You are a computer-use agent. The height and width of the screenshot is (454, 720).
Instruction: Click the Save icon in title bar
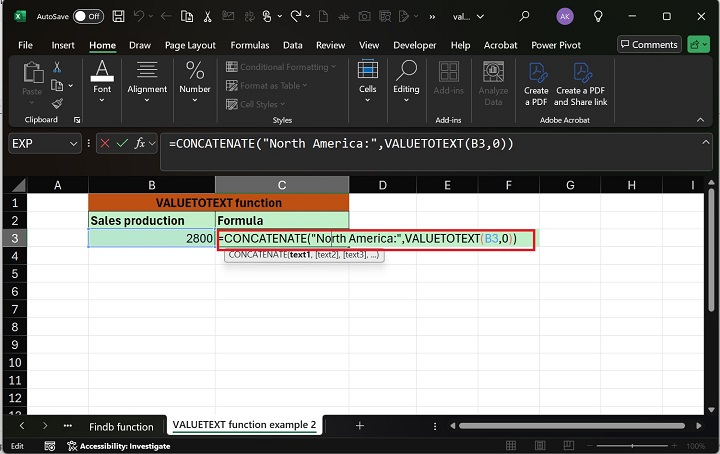click(118, 16)
